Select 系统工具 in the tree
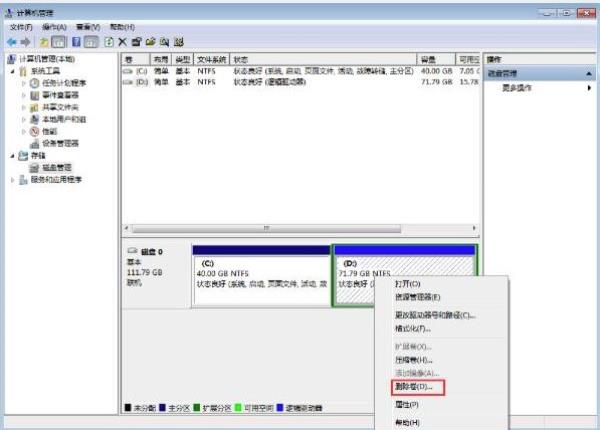Viewport: 600px width, 430px height. point(45,71)
